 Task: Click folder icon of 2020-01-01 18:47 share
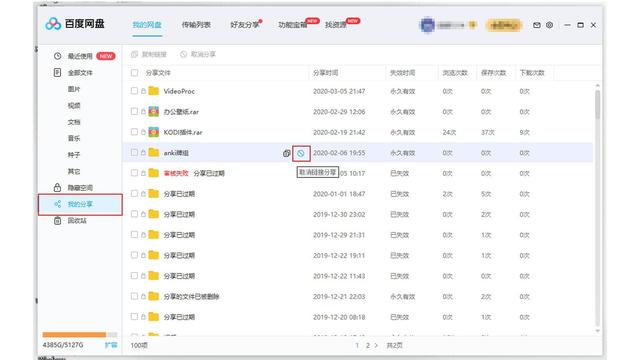pos(153,193)
